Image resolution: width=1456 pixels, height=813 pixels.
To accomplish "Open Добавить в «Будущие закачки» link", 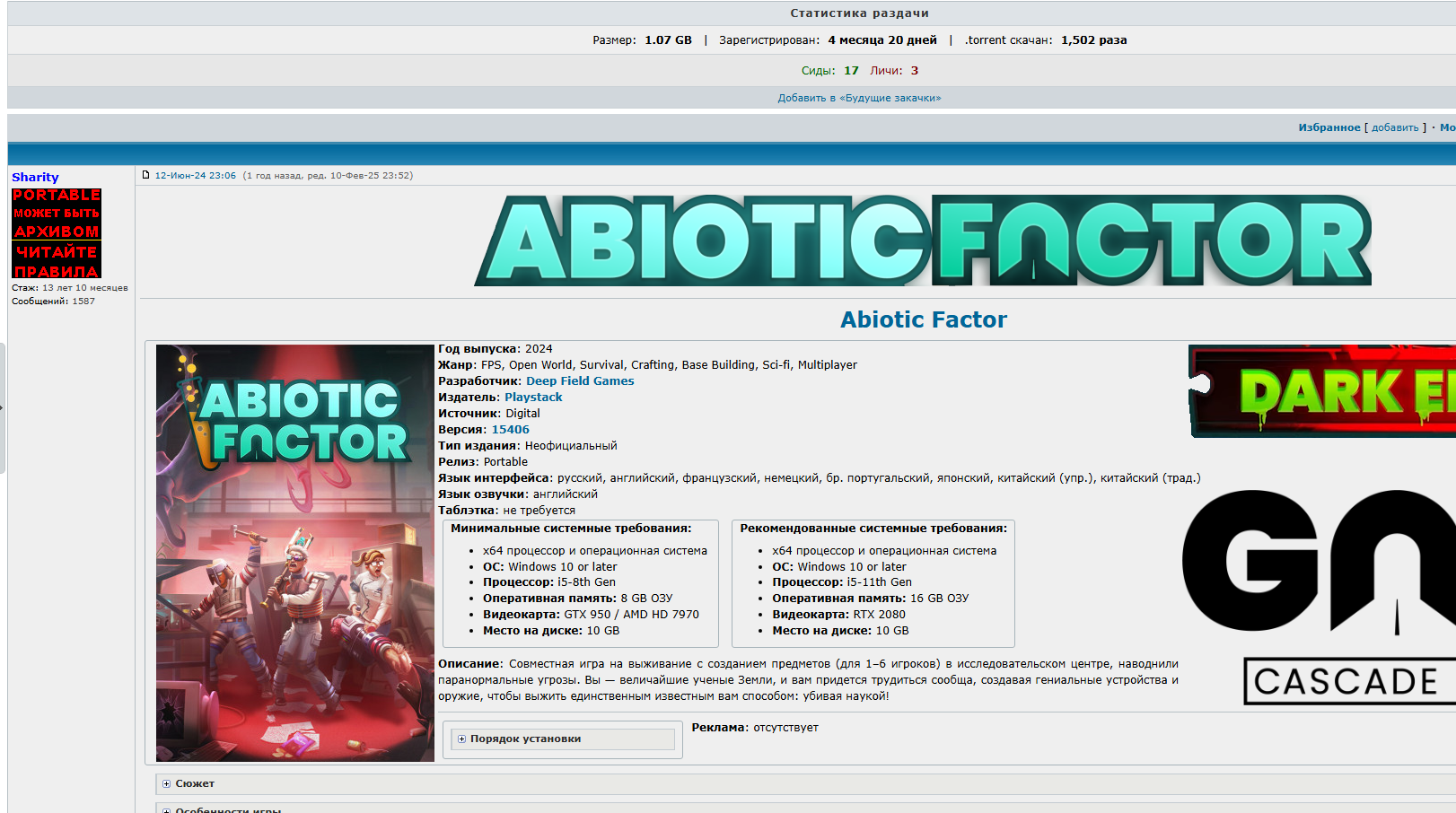I will (x=859, y=98).
